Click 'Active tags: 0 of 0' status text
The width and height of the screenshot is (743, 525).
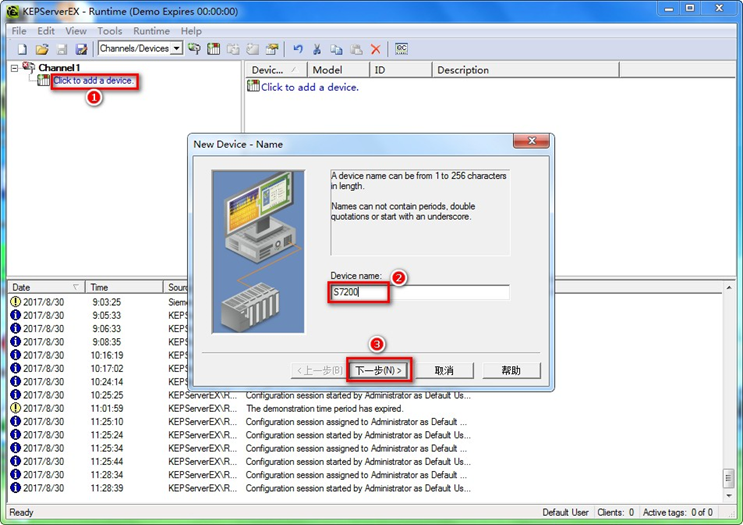coord(678,512)
